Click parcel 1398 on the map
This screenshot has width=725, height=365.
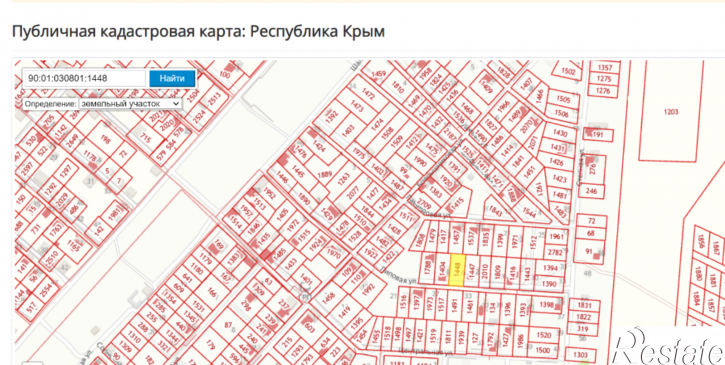[547, 304]
